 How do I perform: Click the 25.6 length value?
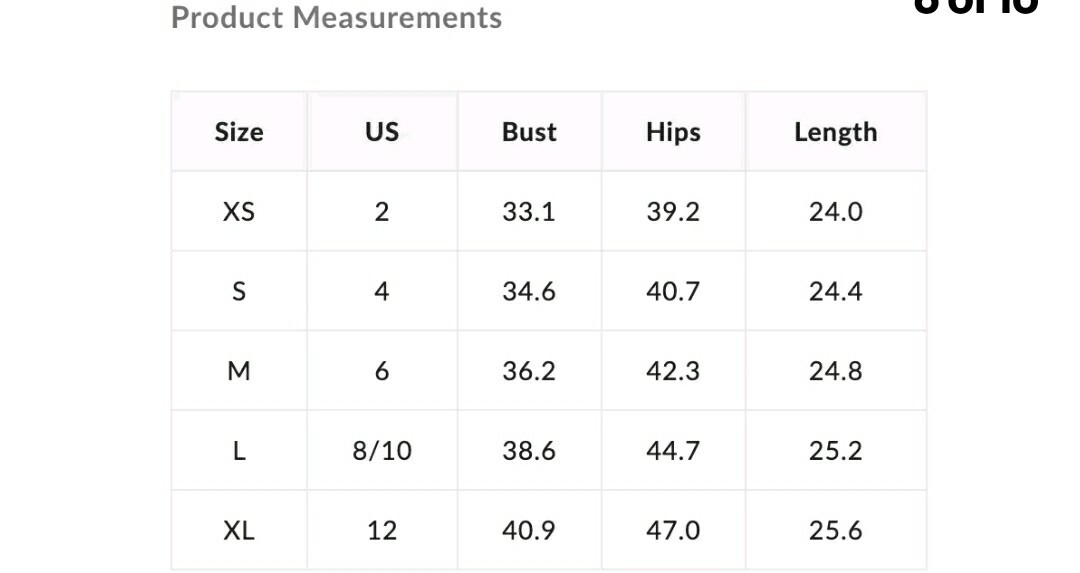835,530
